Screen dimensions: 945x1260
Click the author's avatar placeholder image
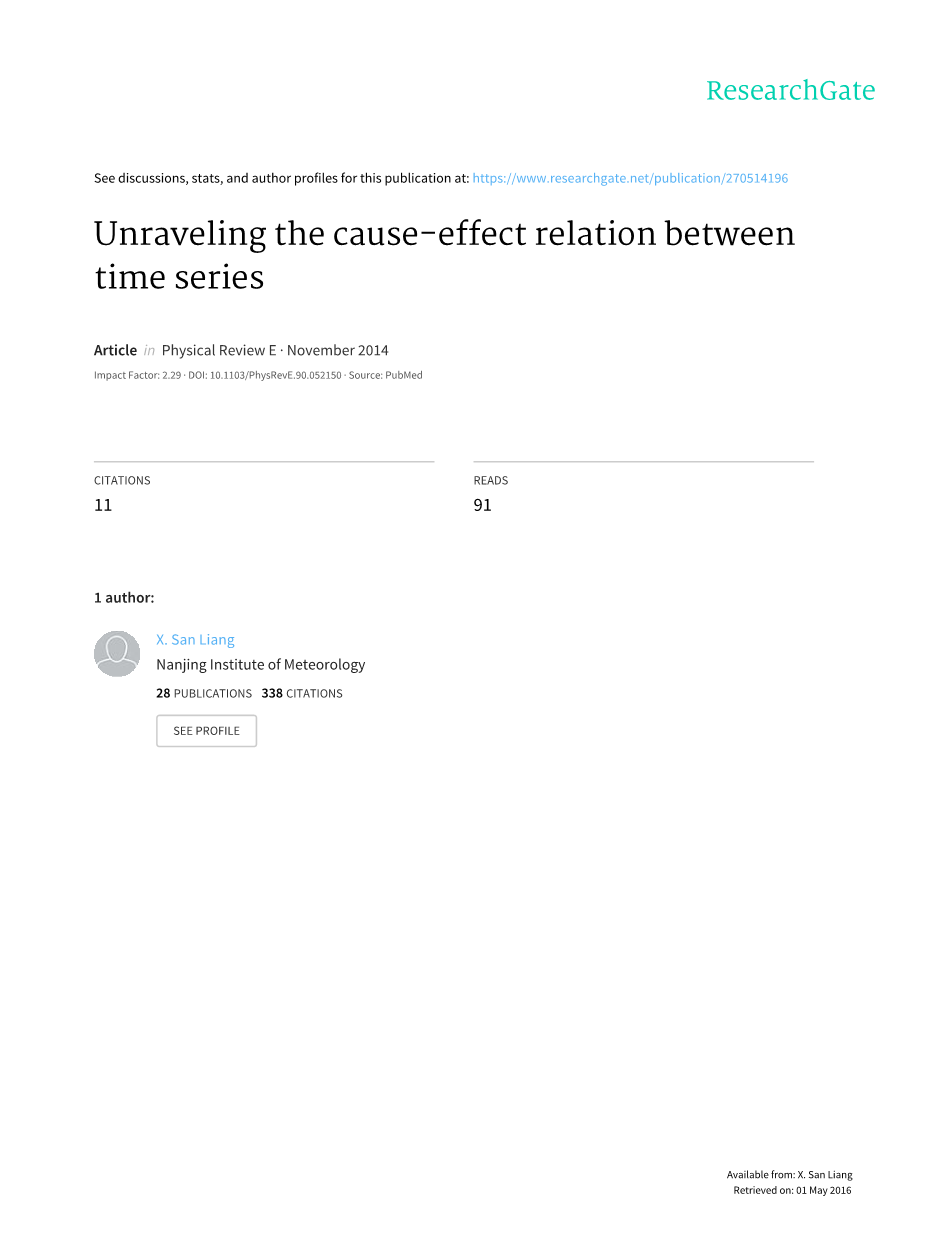click(x=117, y=654)
